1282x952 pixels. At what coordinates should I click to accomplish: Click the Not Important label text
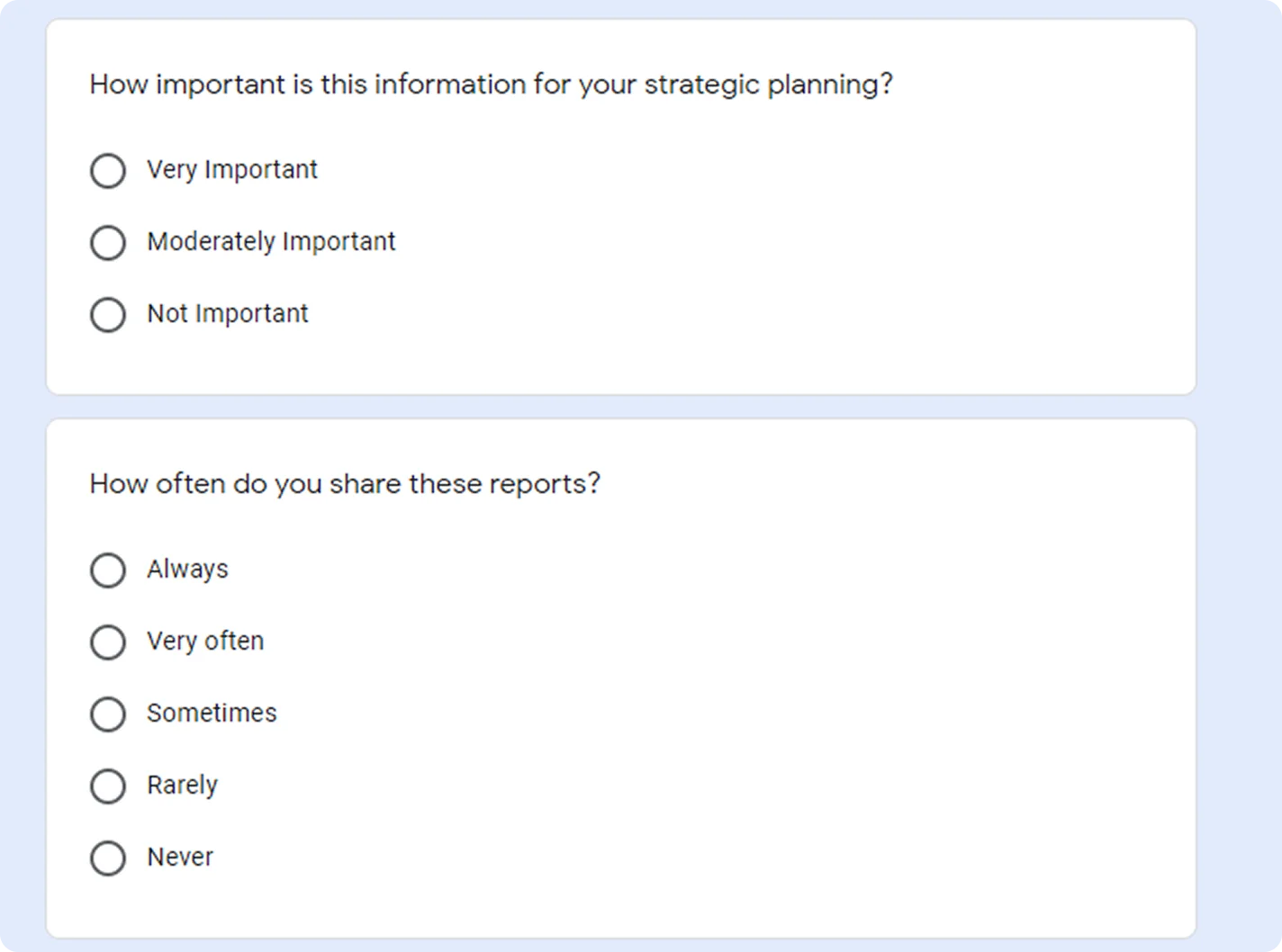pyautogui.click(x=227, y=313)
